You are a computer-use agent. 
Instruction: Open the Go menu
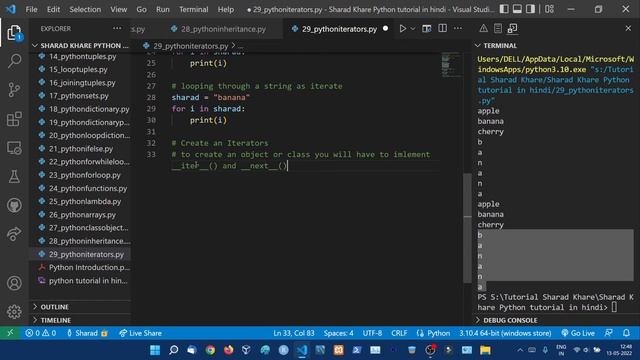tap(141, 9)
